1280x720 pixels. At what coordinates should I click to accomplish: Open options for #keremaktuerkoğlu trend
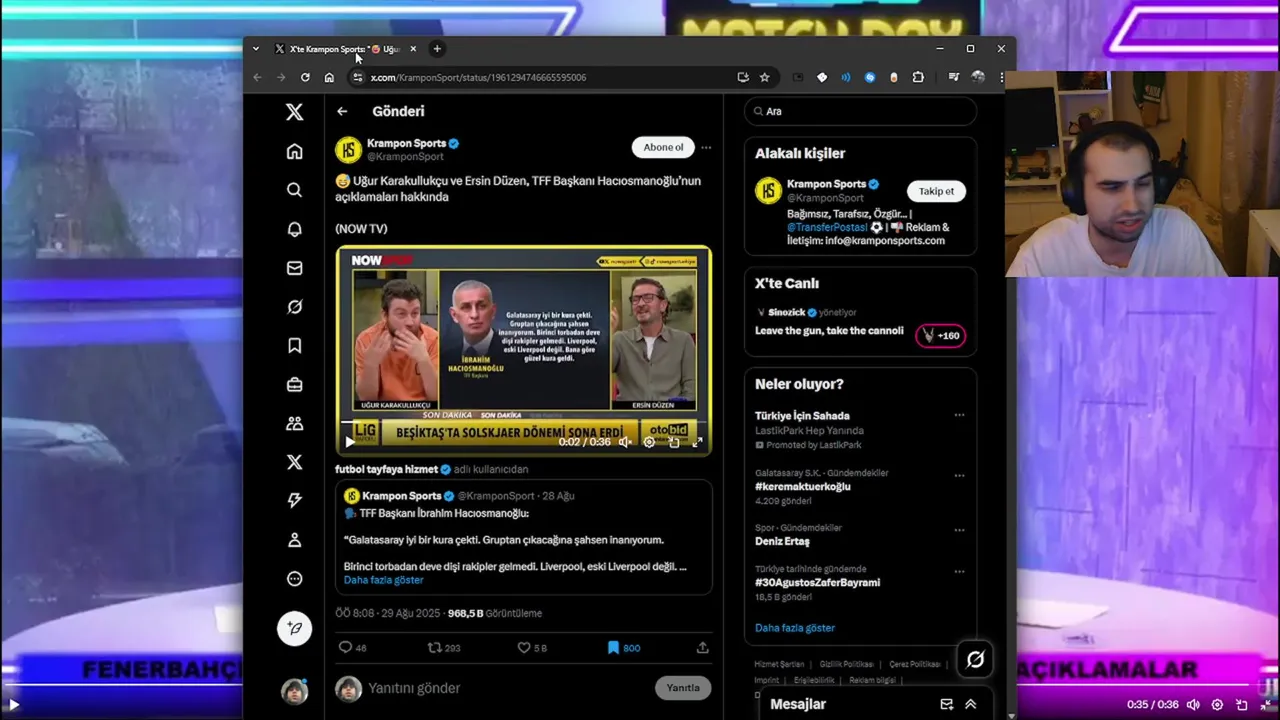click(959, 476)
